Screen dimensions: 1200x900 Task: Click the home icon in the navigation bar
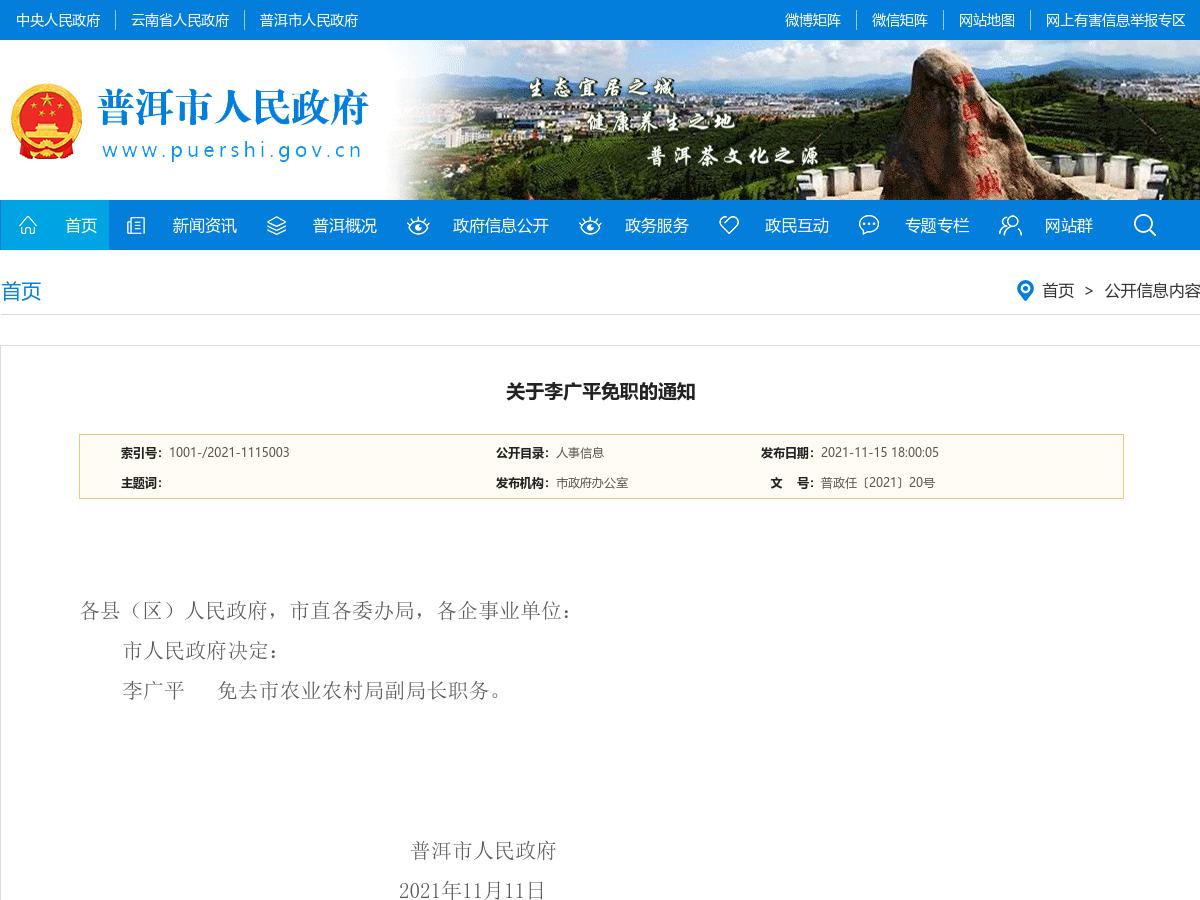click(28, 225)
